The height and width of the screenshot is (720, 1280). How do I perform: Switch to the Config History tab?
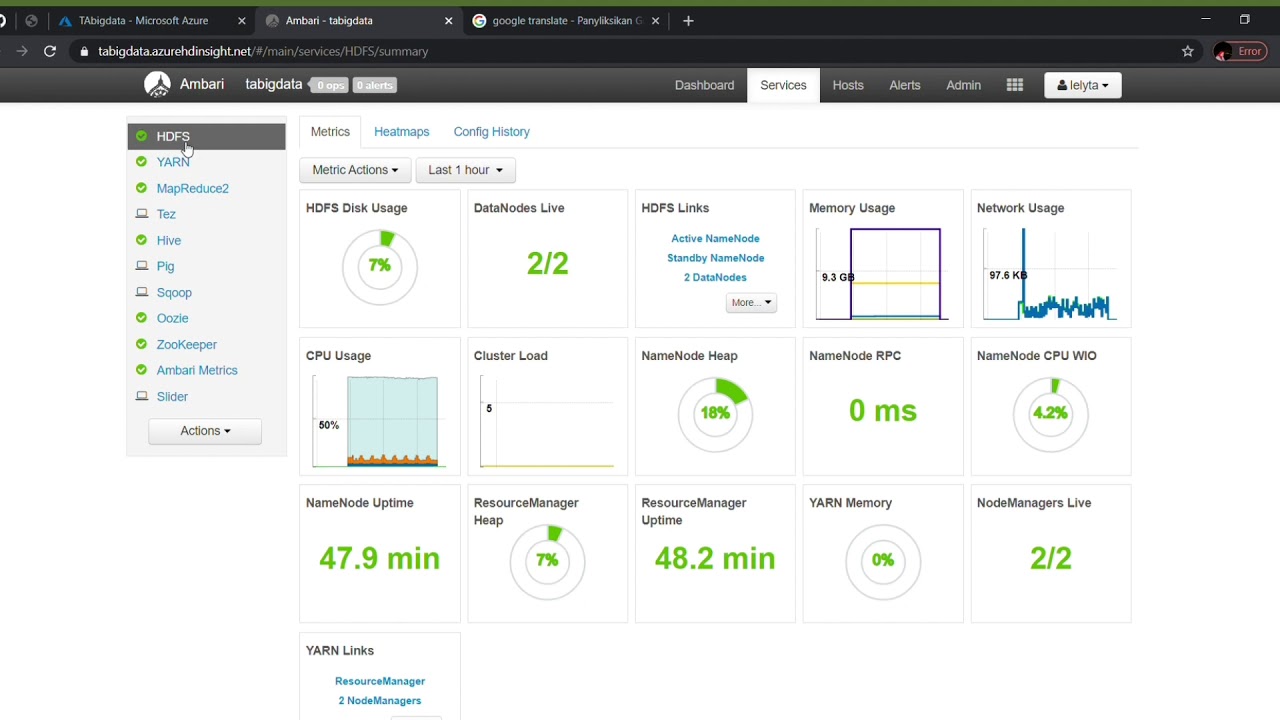[x=491, y=132]
